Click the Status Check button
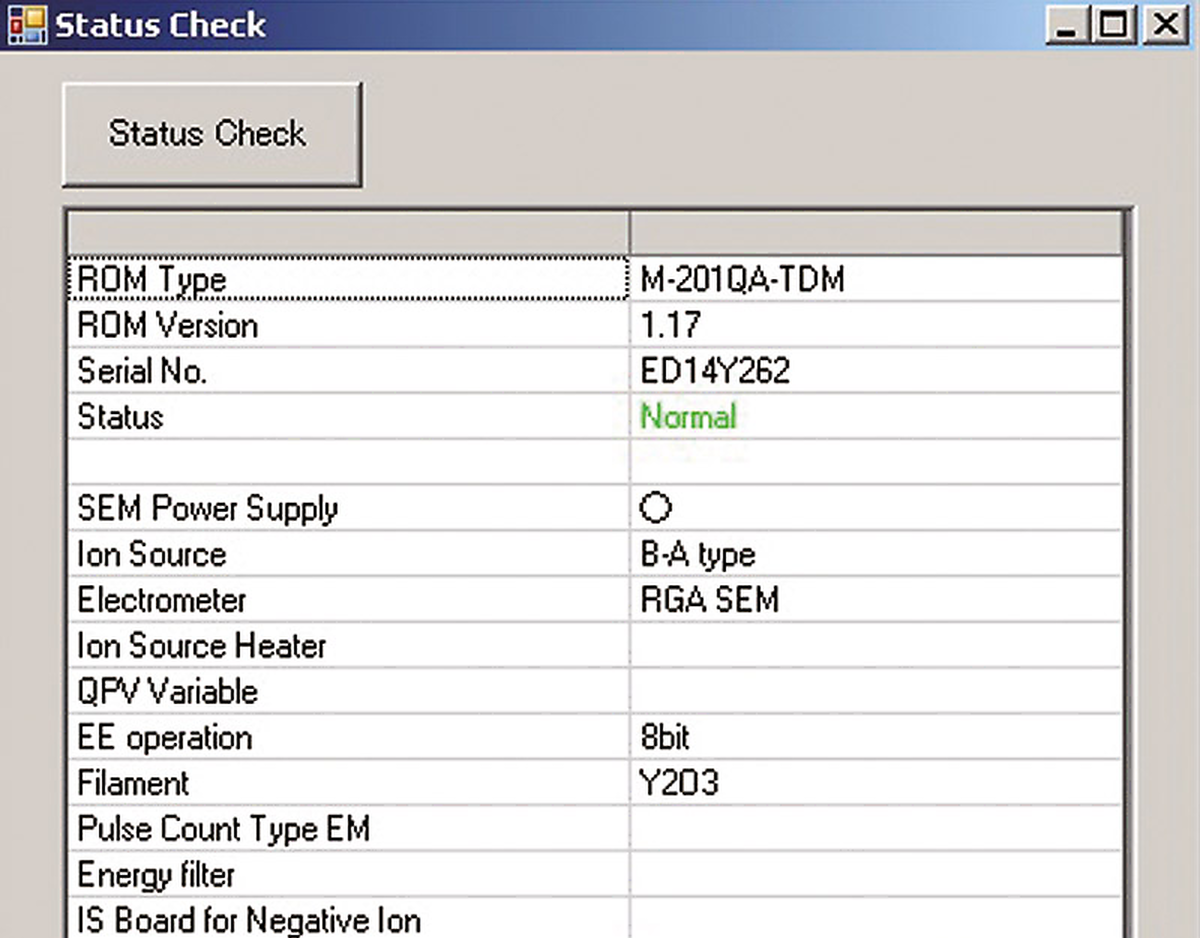This screenshot has height=938, width=1200. click(211, 134)
